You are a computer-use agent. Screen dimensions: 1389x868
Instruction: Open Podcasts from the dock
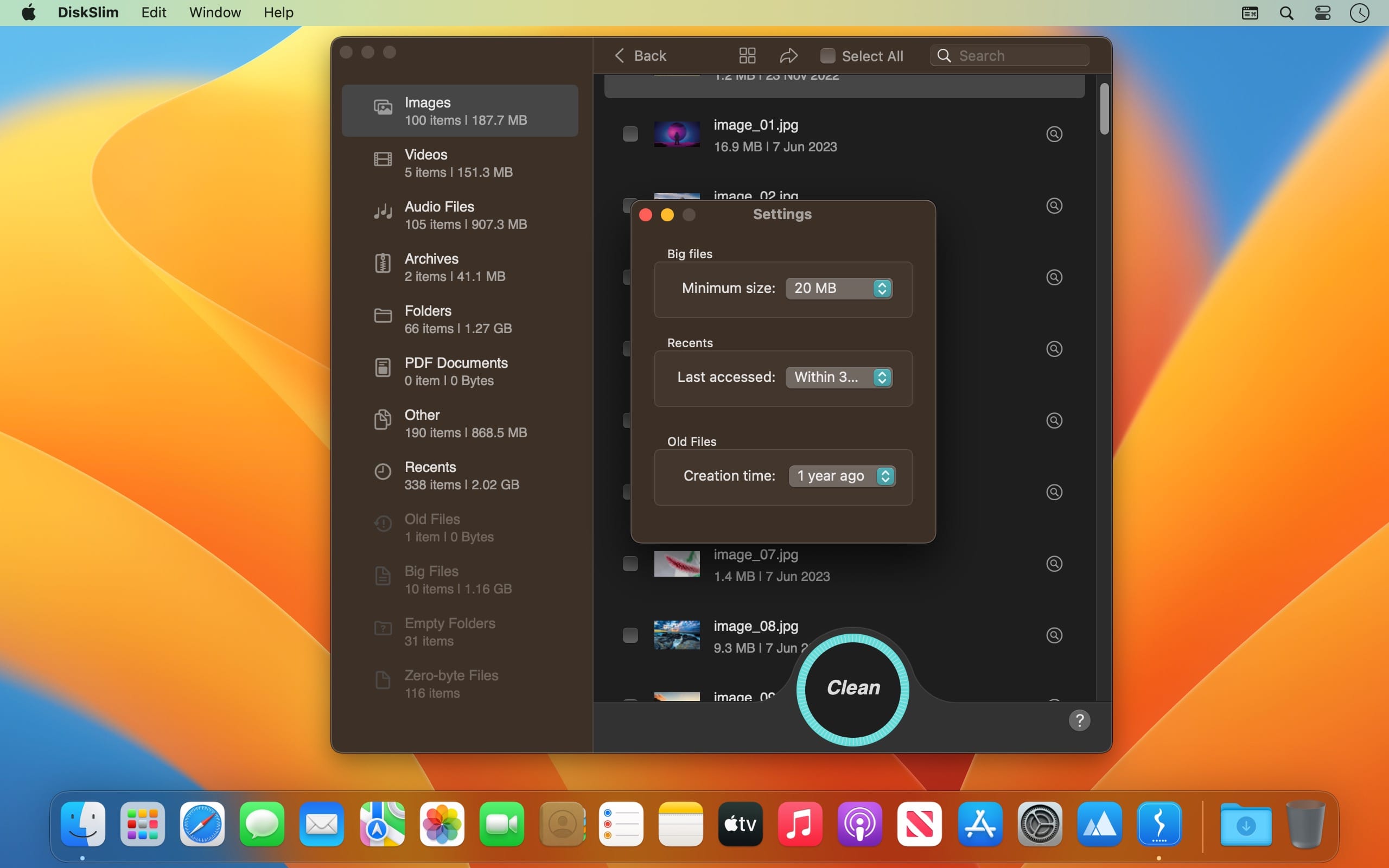(x=859, y=824)
